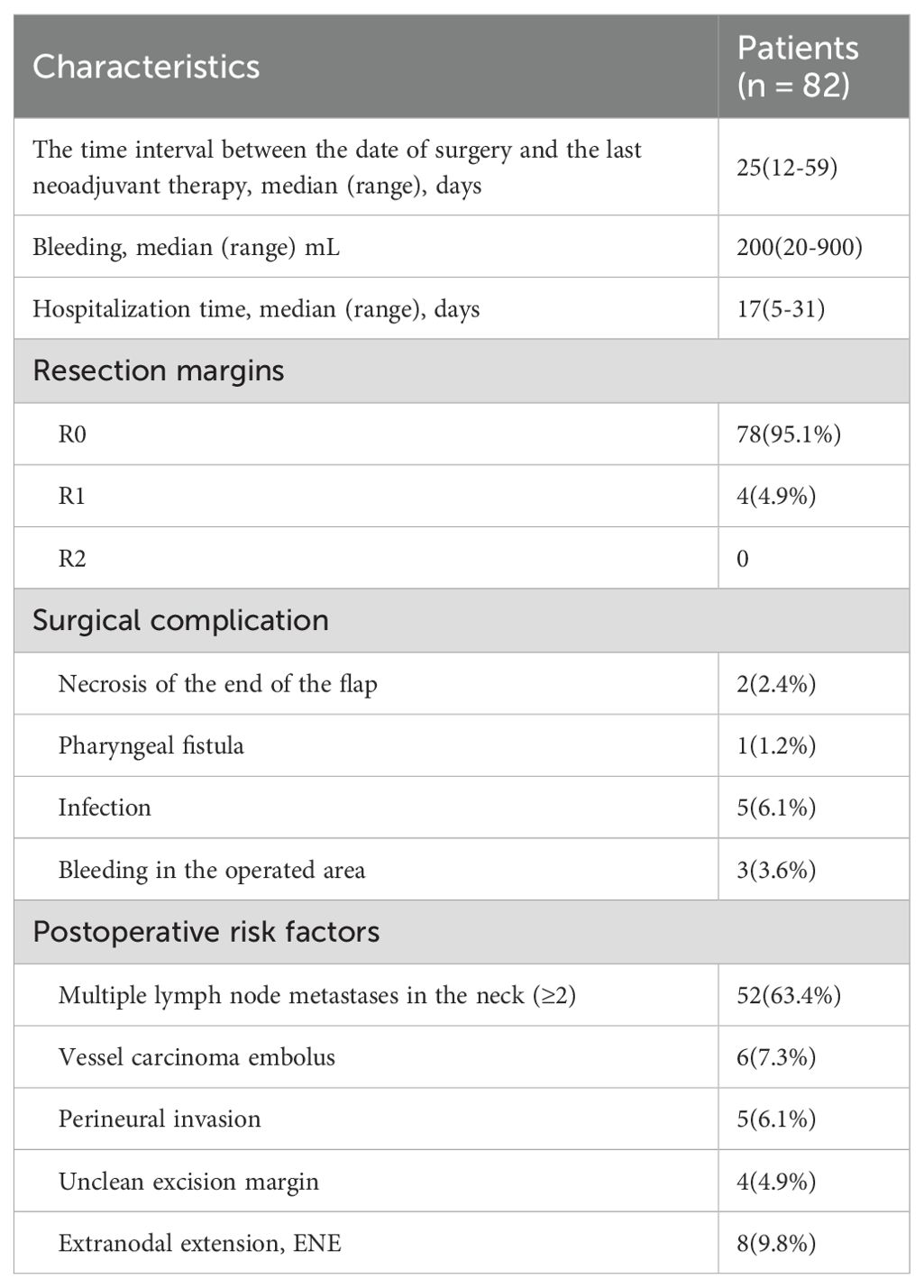Click the Patients (n = 82) header
Screen dimensions: 924x1288
pos(798,67)
